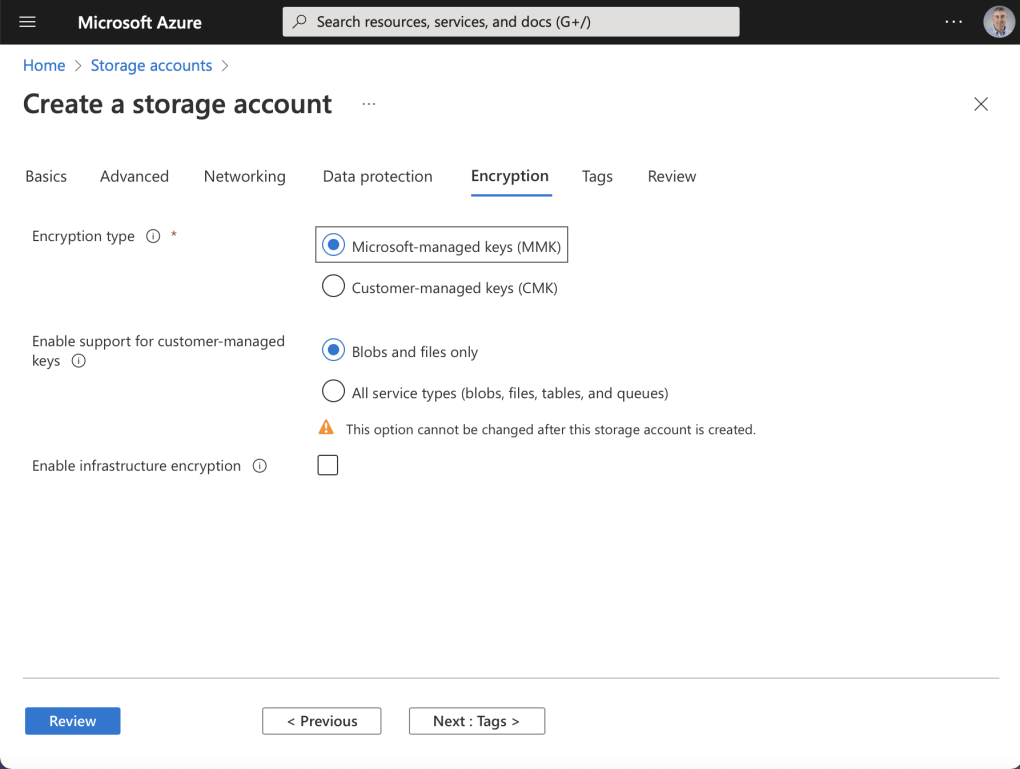This screenshot has height=769, width=1020.
Task: Click the ellipsis next to page title
Action: [369, 104]
